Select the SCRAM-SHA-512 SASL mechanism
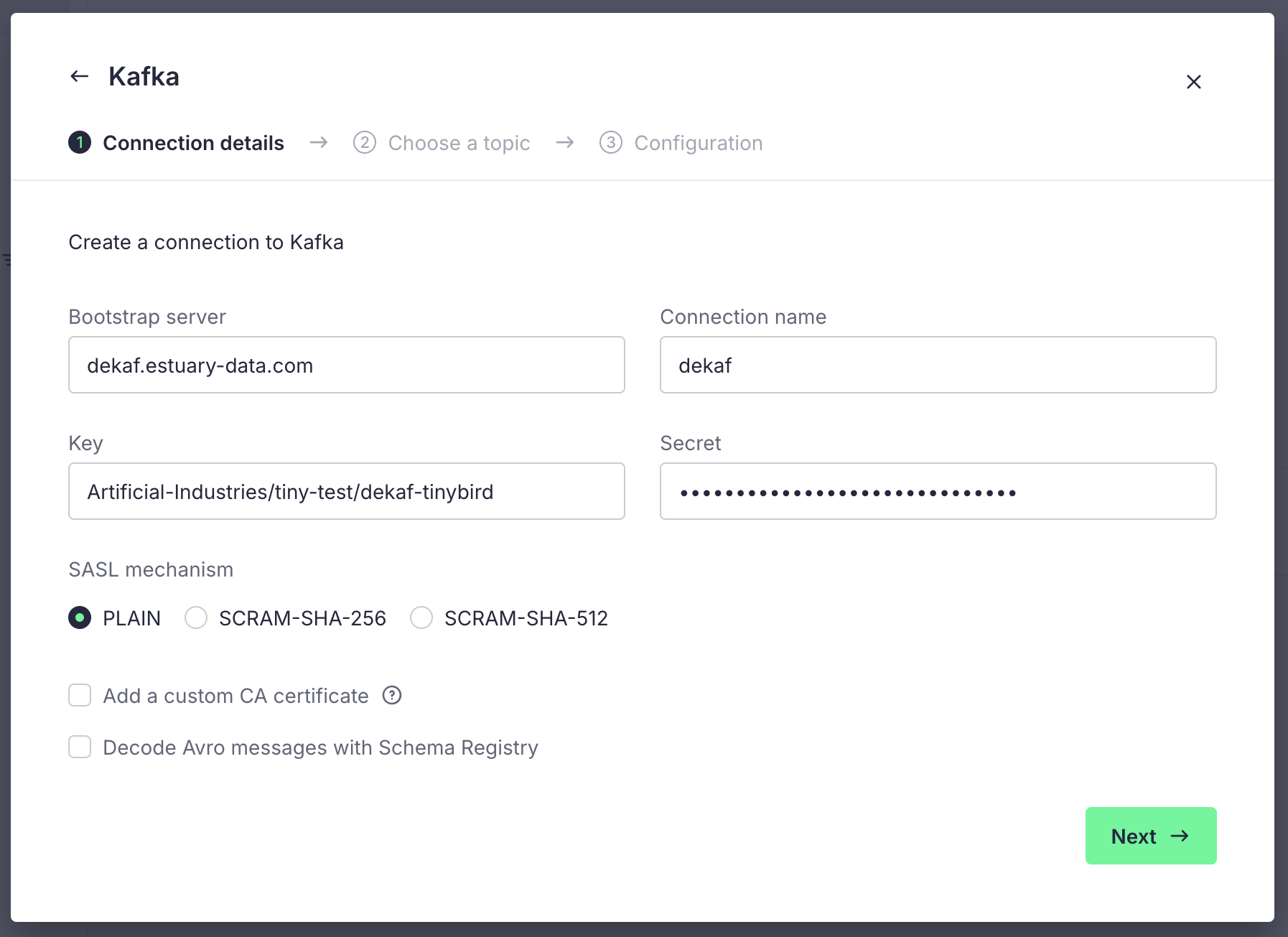The height and width of the screenshot is (937, 1288). pyautogui.click(x=421, y=617)
